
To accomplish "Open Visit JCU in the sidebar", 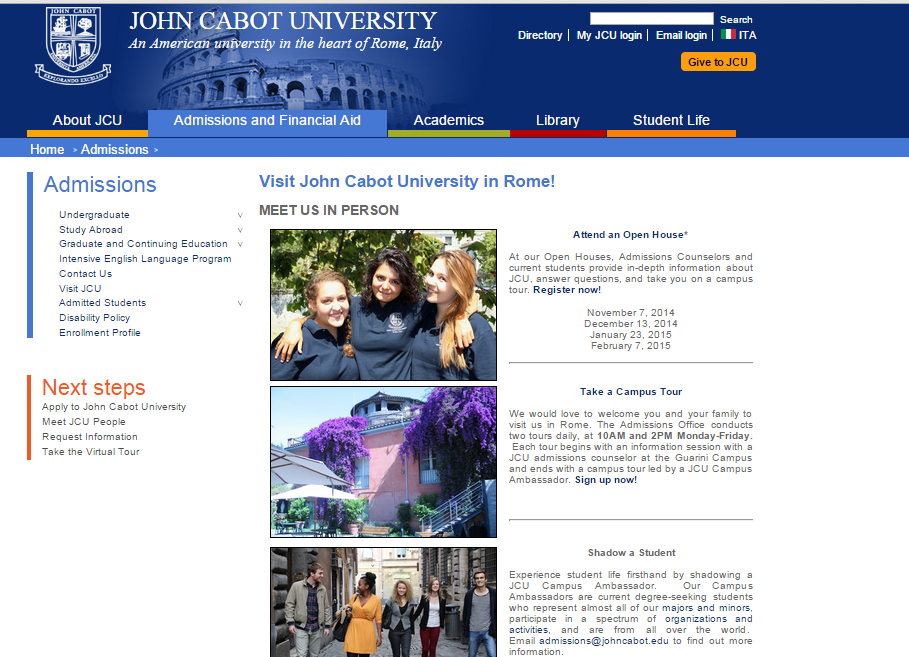I will [80, 289].
